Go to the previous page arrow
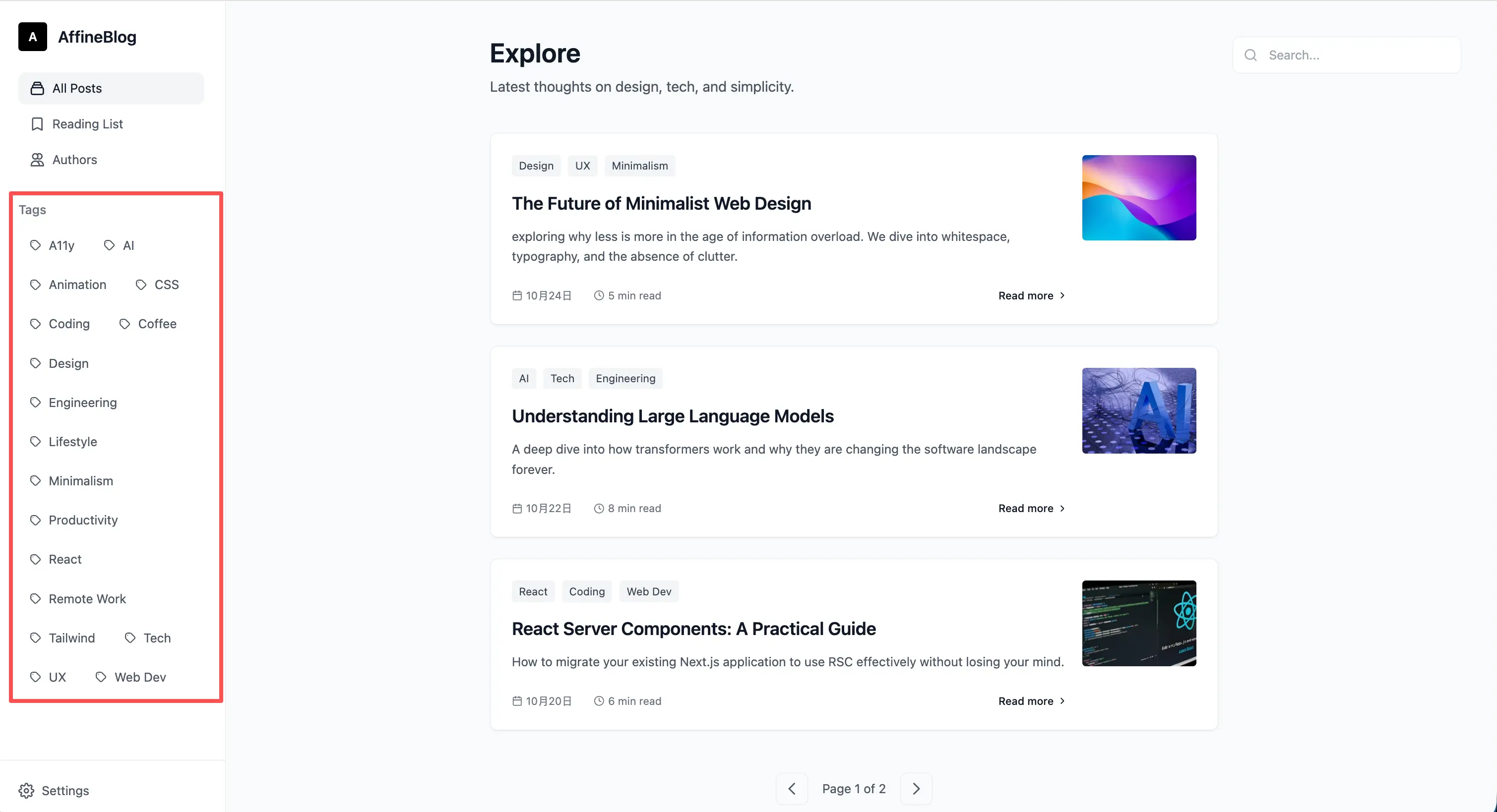The image size is (1497, 812). click(x=792, y=788)
